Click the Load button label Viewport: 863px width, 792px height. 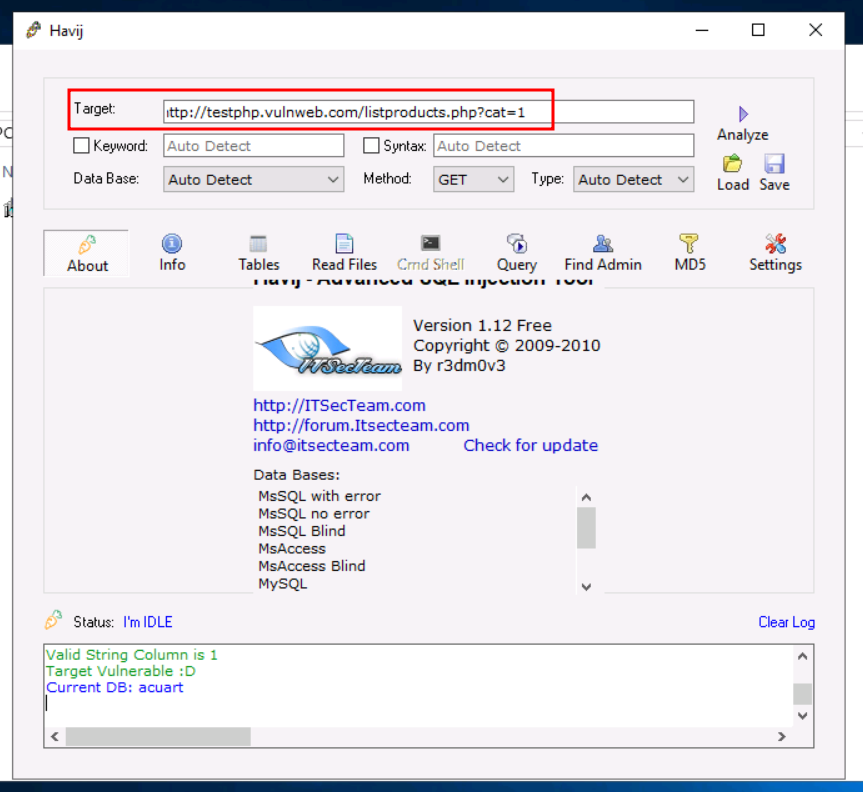pos(733,184)
